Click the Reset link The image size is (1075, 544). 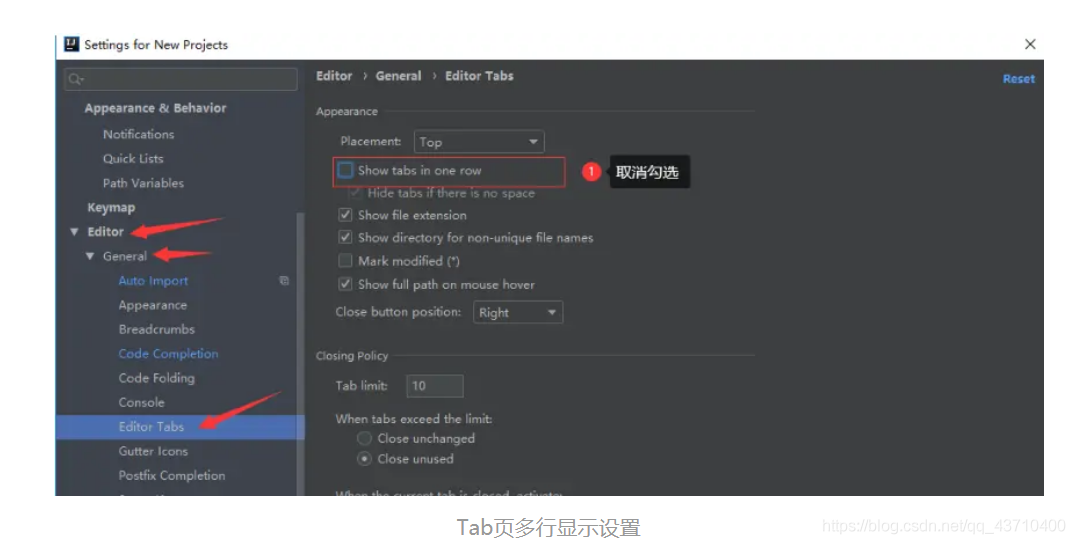(x=1019, y=79)
